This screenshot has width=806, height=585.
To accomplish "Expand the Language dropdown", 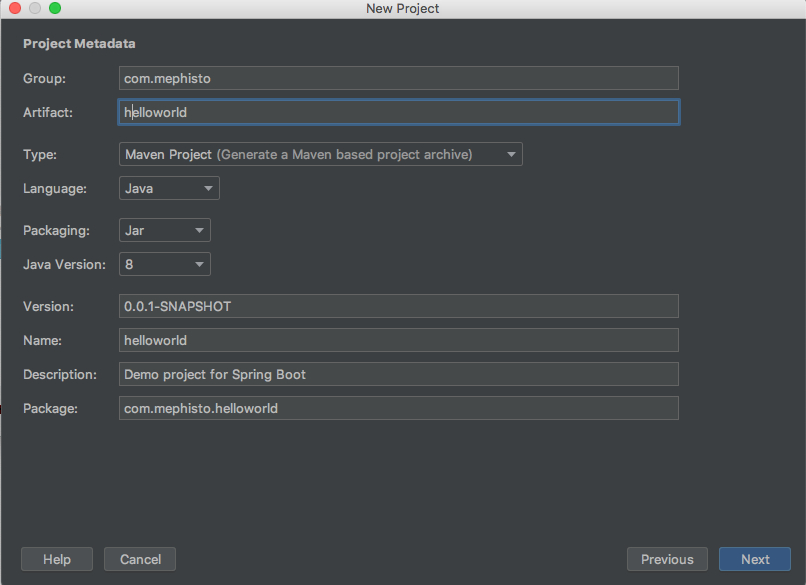I will (169, 188).
